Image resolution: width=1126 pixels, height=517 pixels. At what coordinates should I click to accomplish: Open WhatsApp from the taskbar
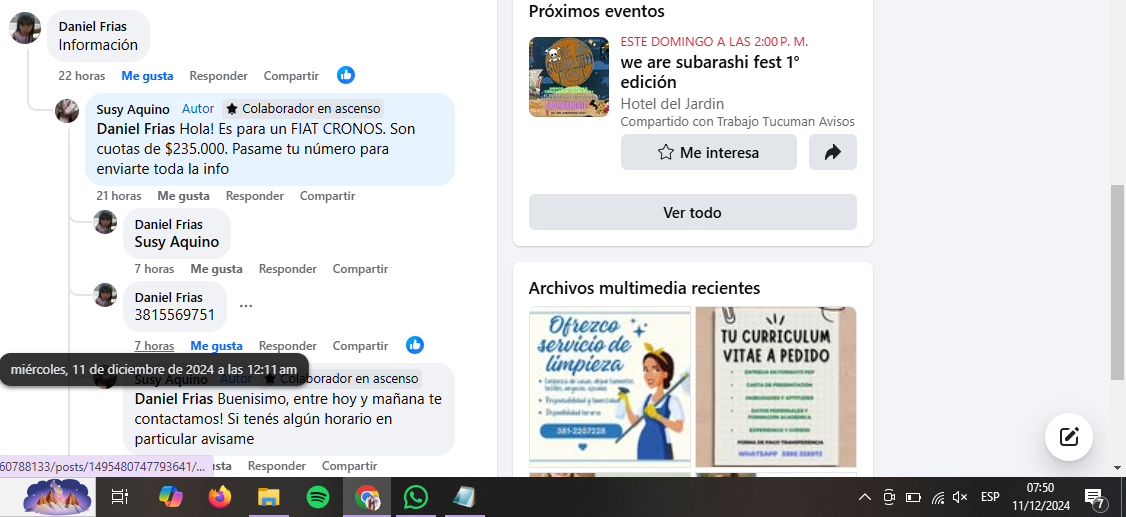[415, 497]
